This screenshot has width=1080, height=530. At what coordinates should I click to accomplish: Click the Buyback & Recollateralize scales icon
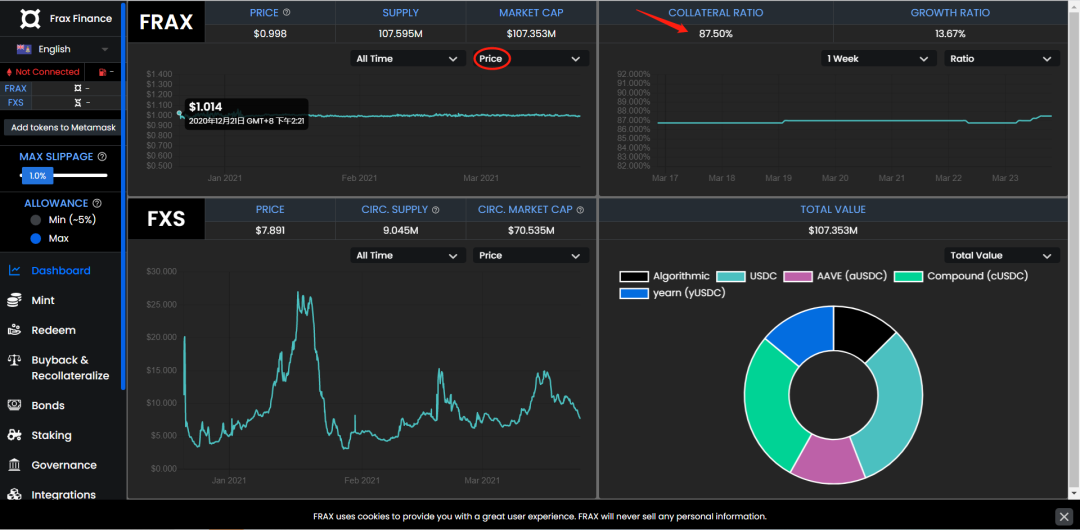pos(14,360)
